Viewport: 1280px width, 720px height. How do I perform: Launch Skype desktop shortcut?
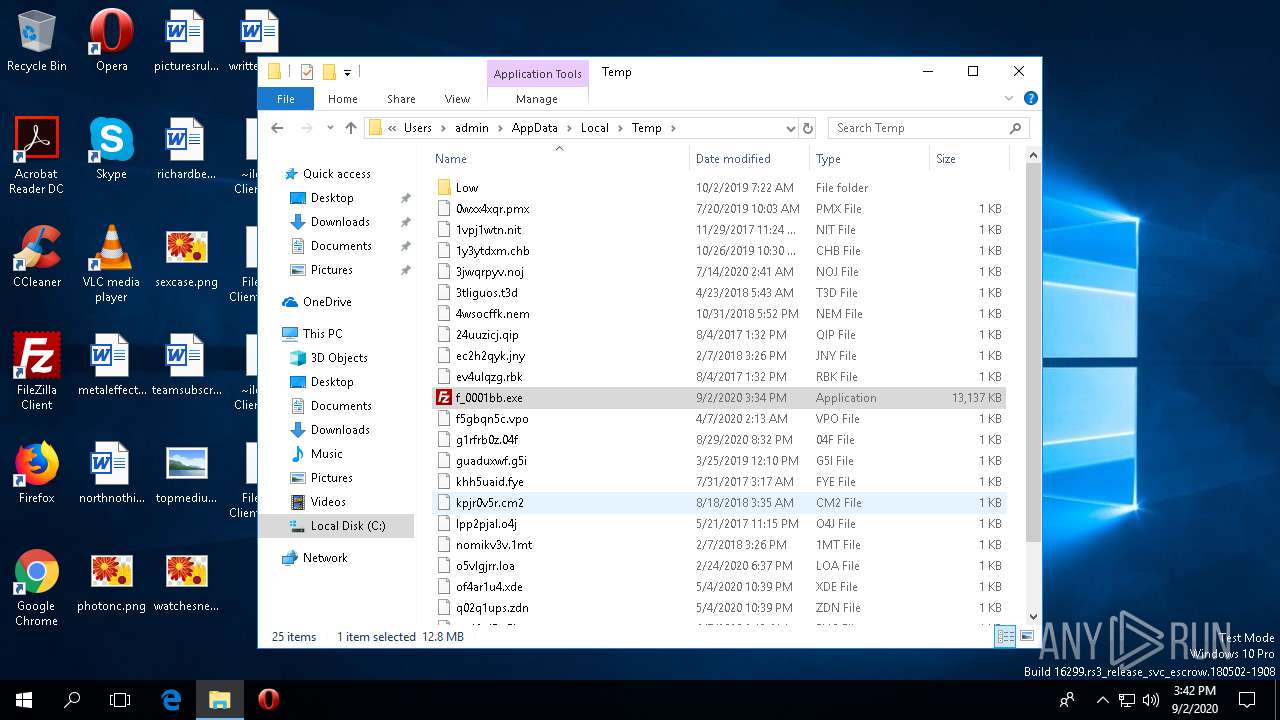[x=111, y=149]
